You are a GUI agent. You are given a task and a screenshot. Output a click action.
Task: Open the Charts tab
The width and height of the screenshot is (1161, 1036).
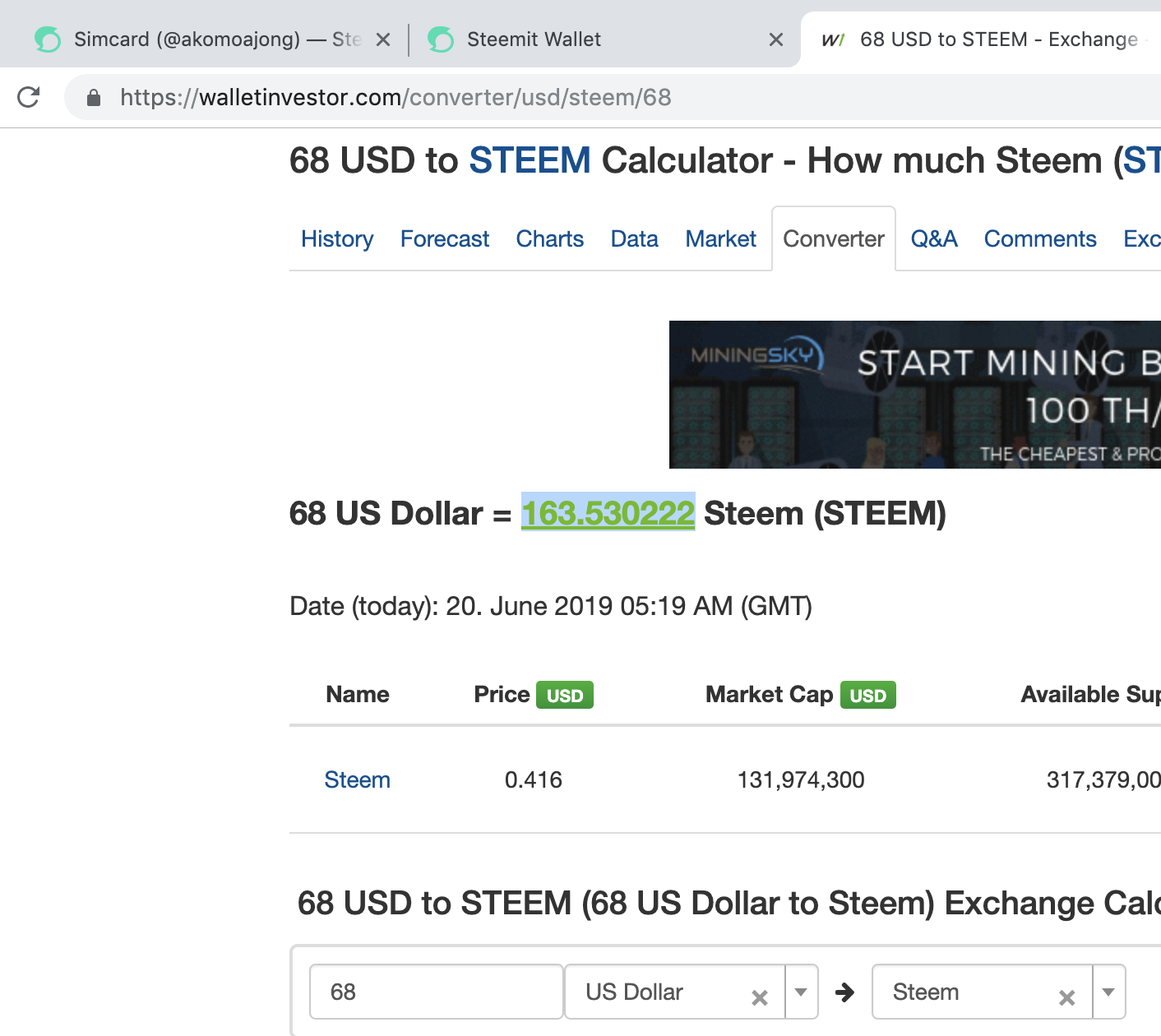550,238
